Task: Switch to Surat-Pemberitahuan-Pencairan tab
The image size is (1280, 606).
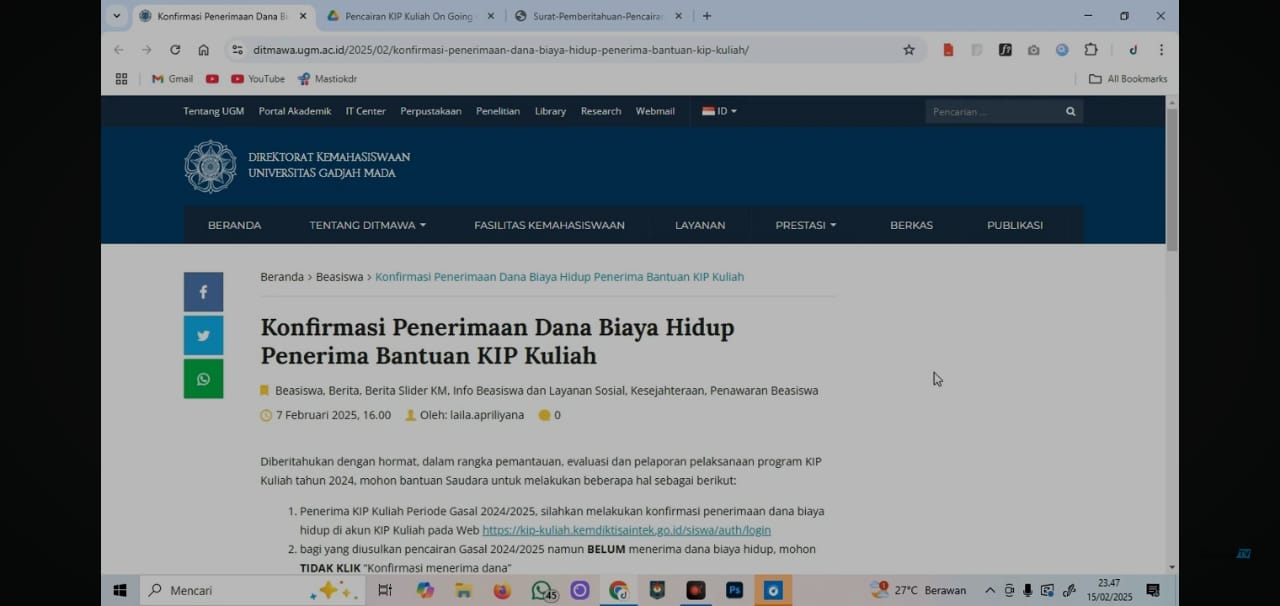Action: (x=600, y=16)
